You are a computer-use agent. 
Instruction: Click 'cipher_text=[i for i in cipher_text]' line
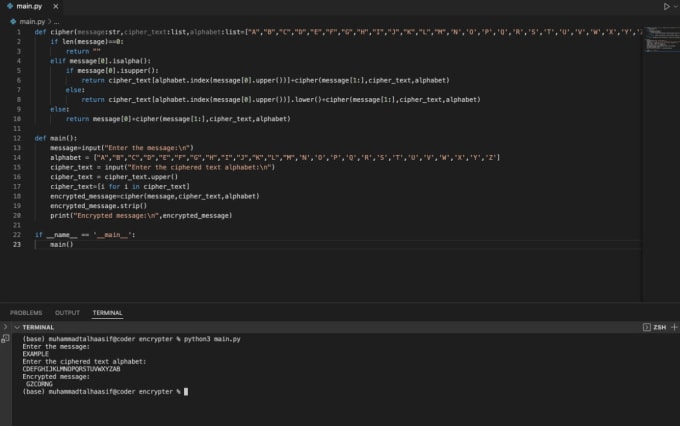tap(120, 187)
